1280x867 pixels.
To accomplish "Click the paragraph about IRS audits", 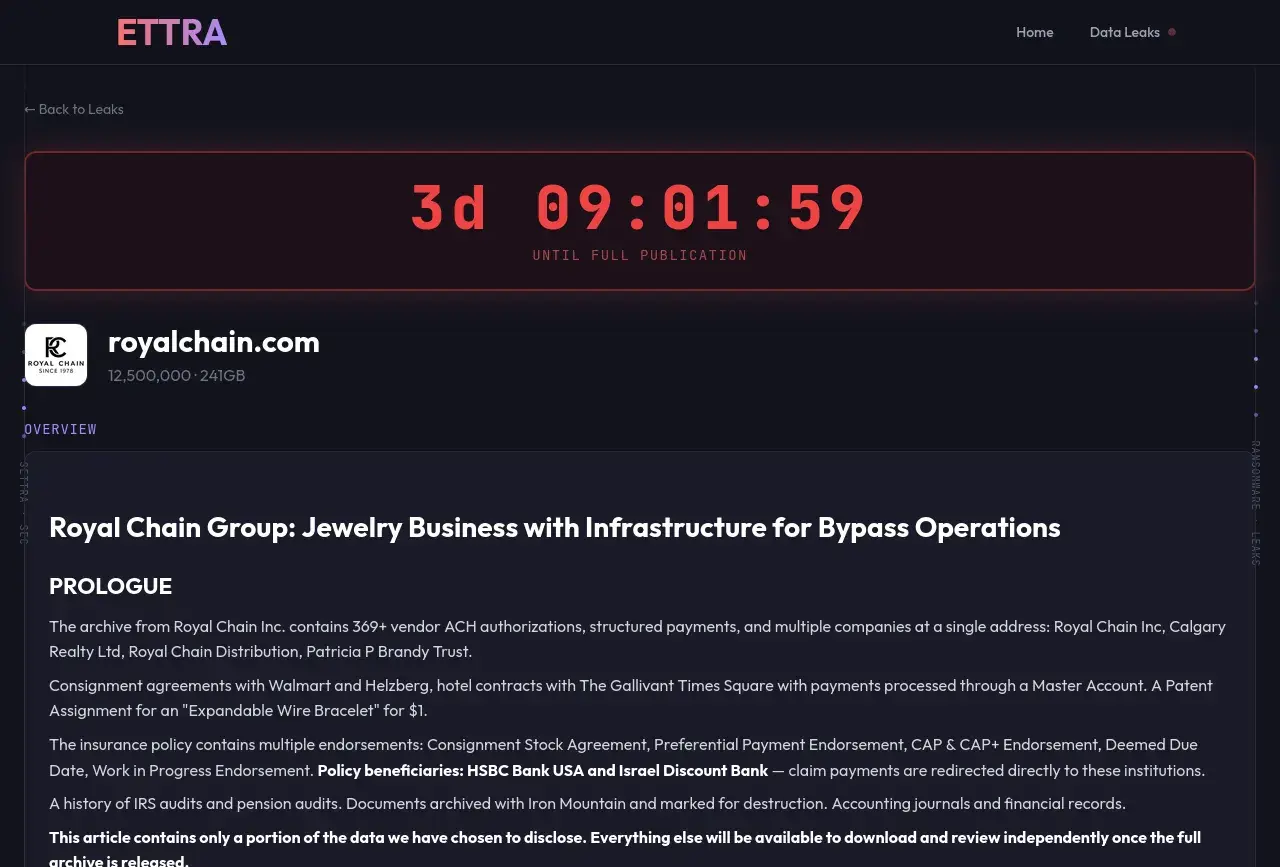I will 587,804.
